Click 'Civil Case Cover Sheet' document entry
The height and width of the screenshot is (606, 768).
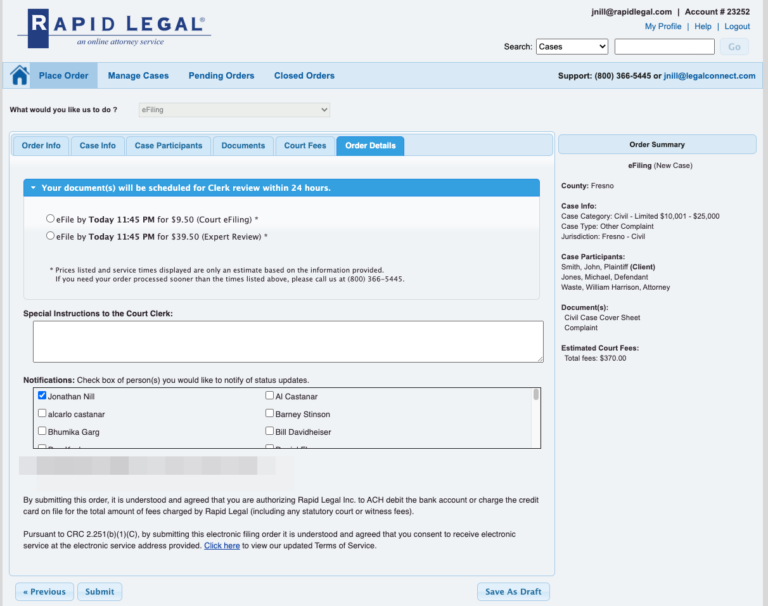pyautogui.click(x=602, y=317)
